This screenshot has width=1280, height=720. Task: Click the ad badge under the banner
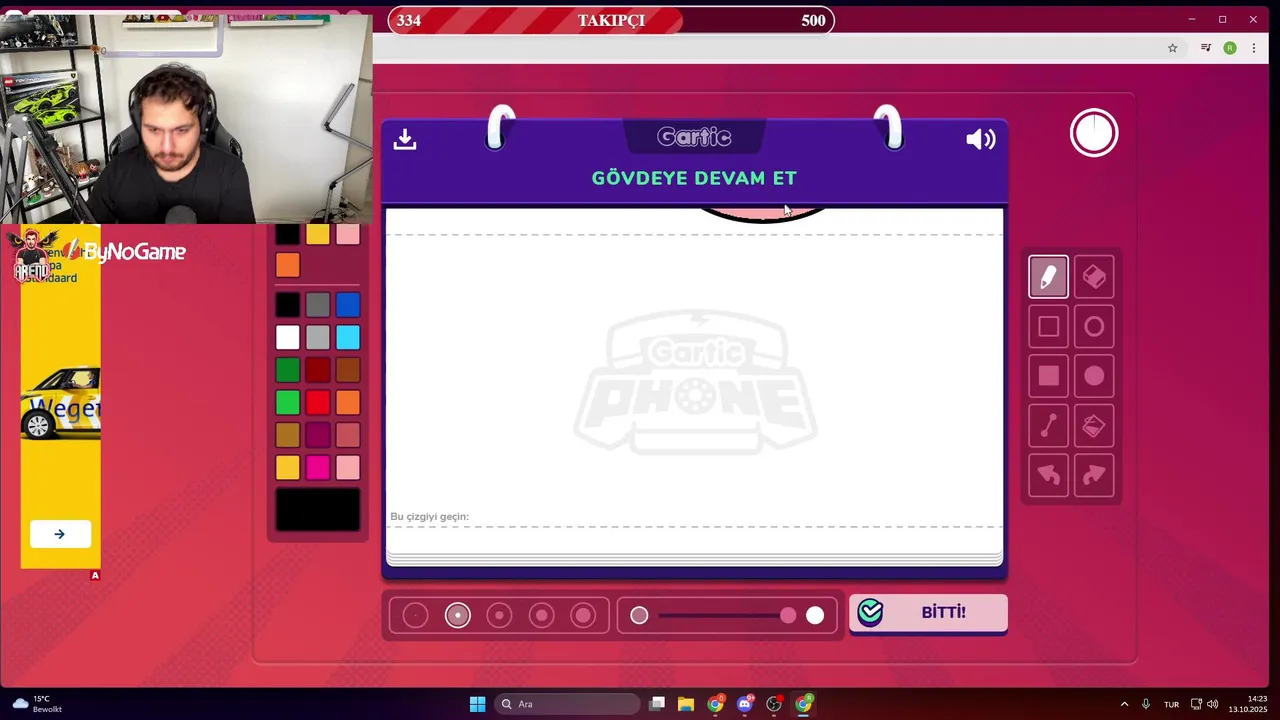95,575
